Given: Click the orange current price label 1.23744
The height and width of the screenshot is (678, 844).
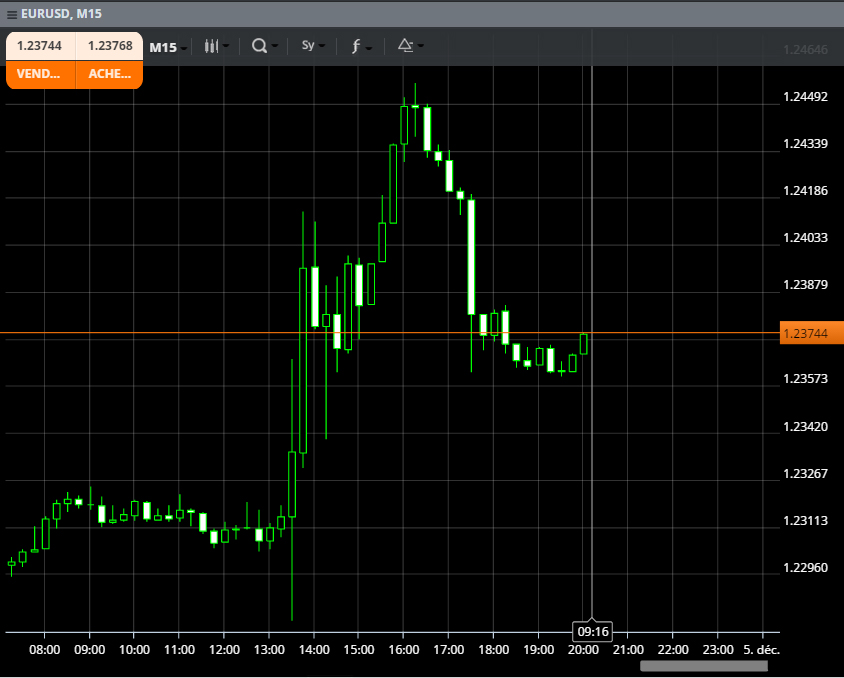Looking at the screenshot, I should click(x=812, y=334).
